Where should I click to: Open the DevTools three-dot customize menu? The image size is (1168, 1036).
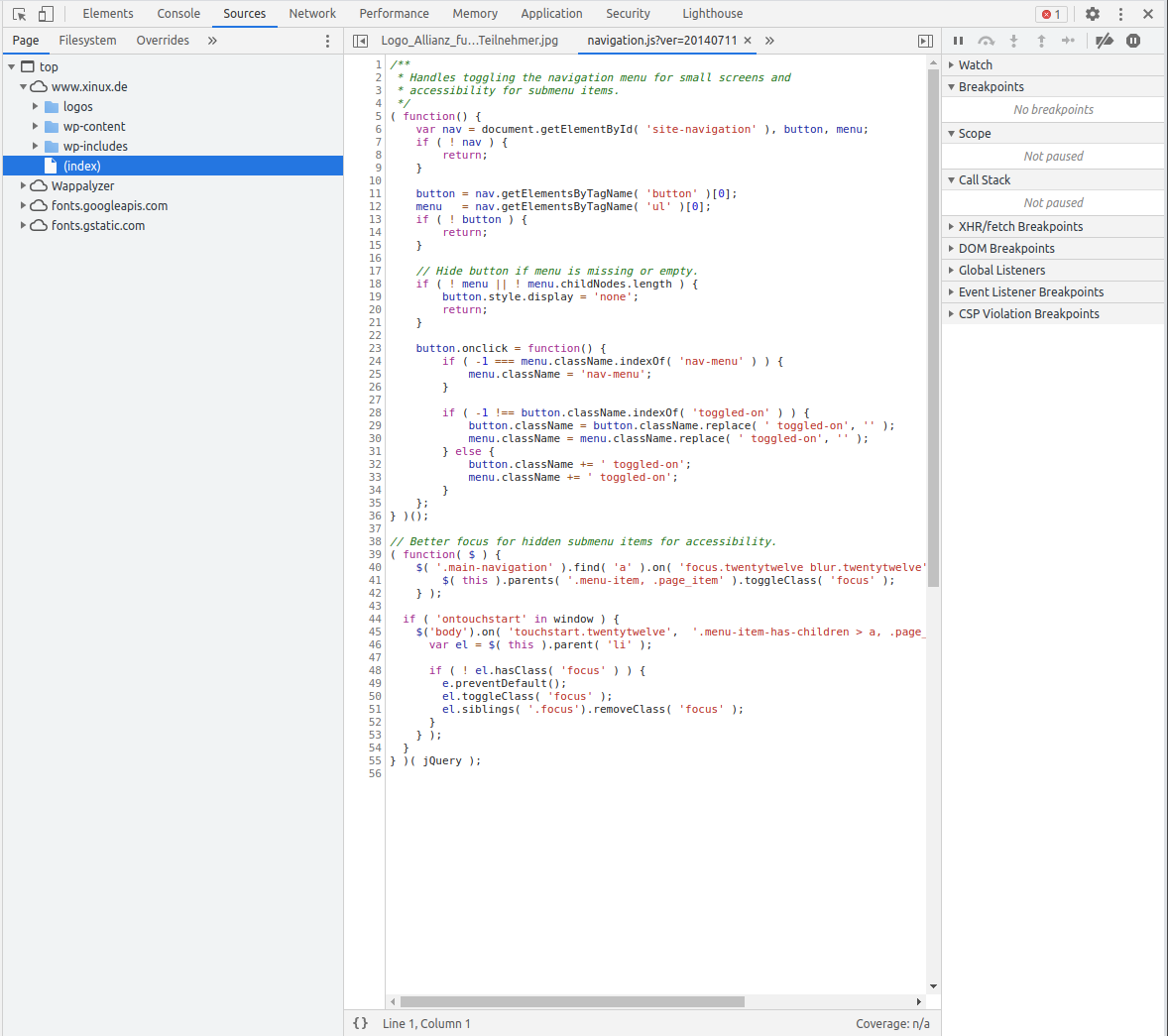point(1120,14)
